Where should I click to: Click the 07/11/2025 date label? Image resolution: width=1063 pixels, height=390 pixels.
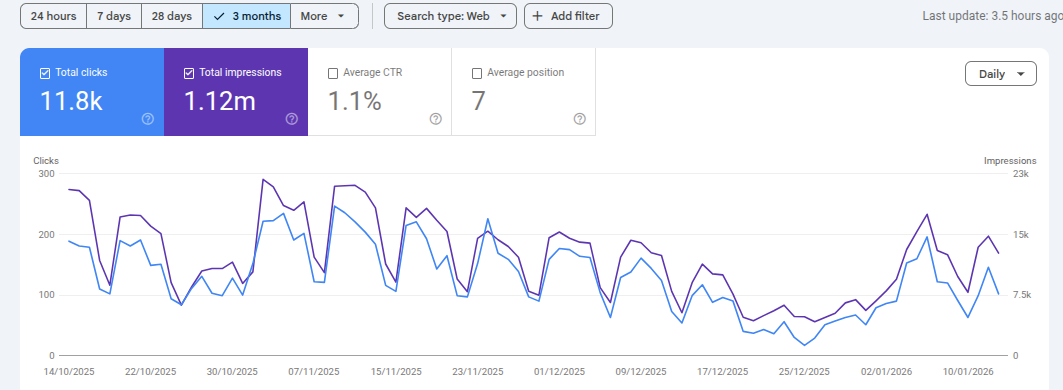point(314,372)
